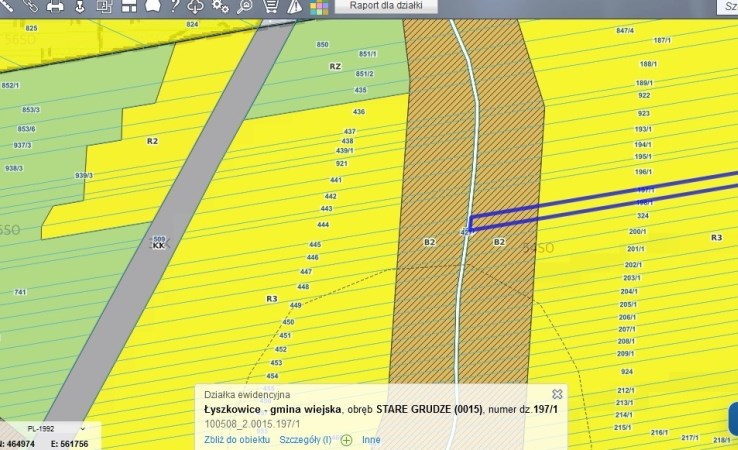
Task: Expand details with the green plus icon
Action: pos(346,439)
